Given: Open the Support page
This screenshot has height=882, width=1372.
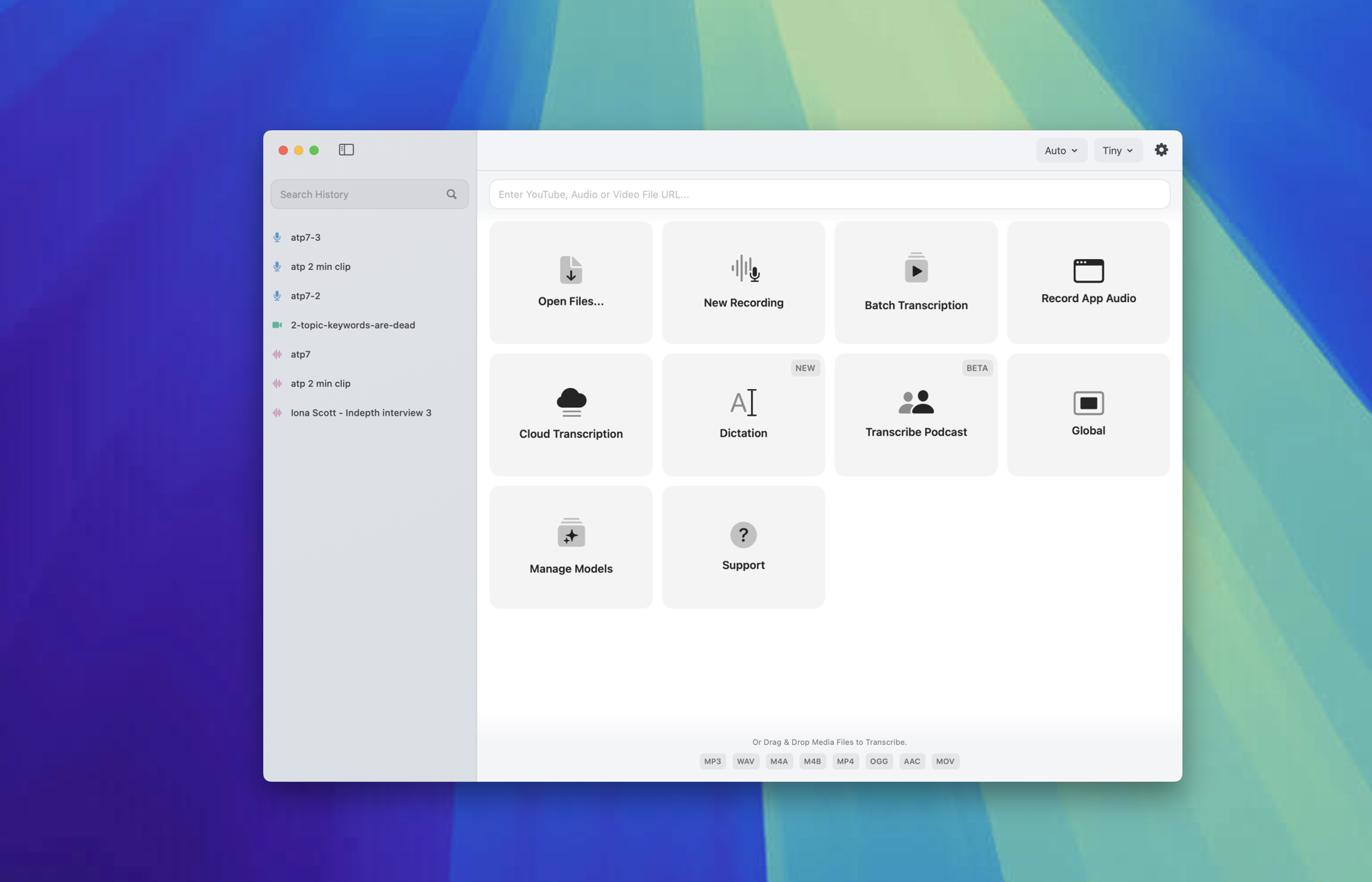Looking at the screenshot, I should (x=743, y=546).
